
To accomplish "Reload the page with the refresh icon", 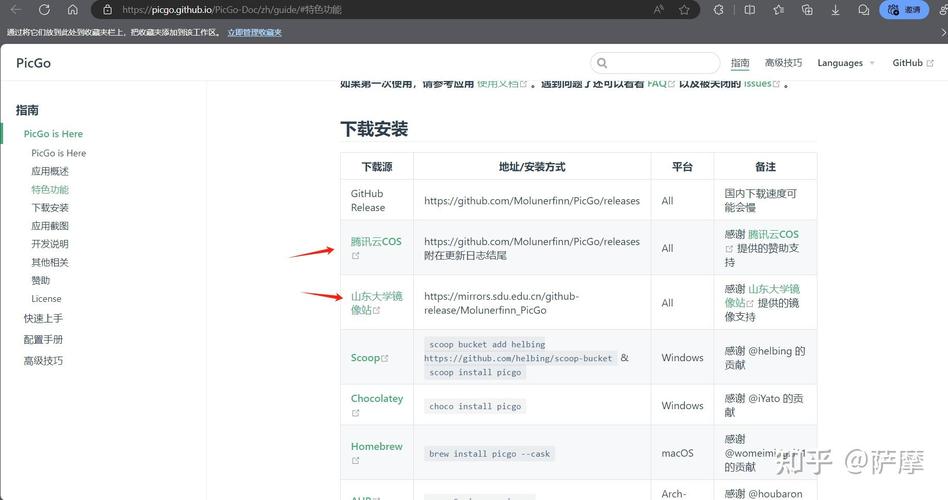I will coord(44,10).
